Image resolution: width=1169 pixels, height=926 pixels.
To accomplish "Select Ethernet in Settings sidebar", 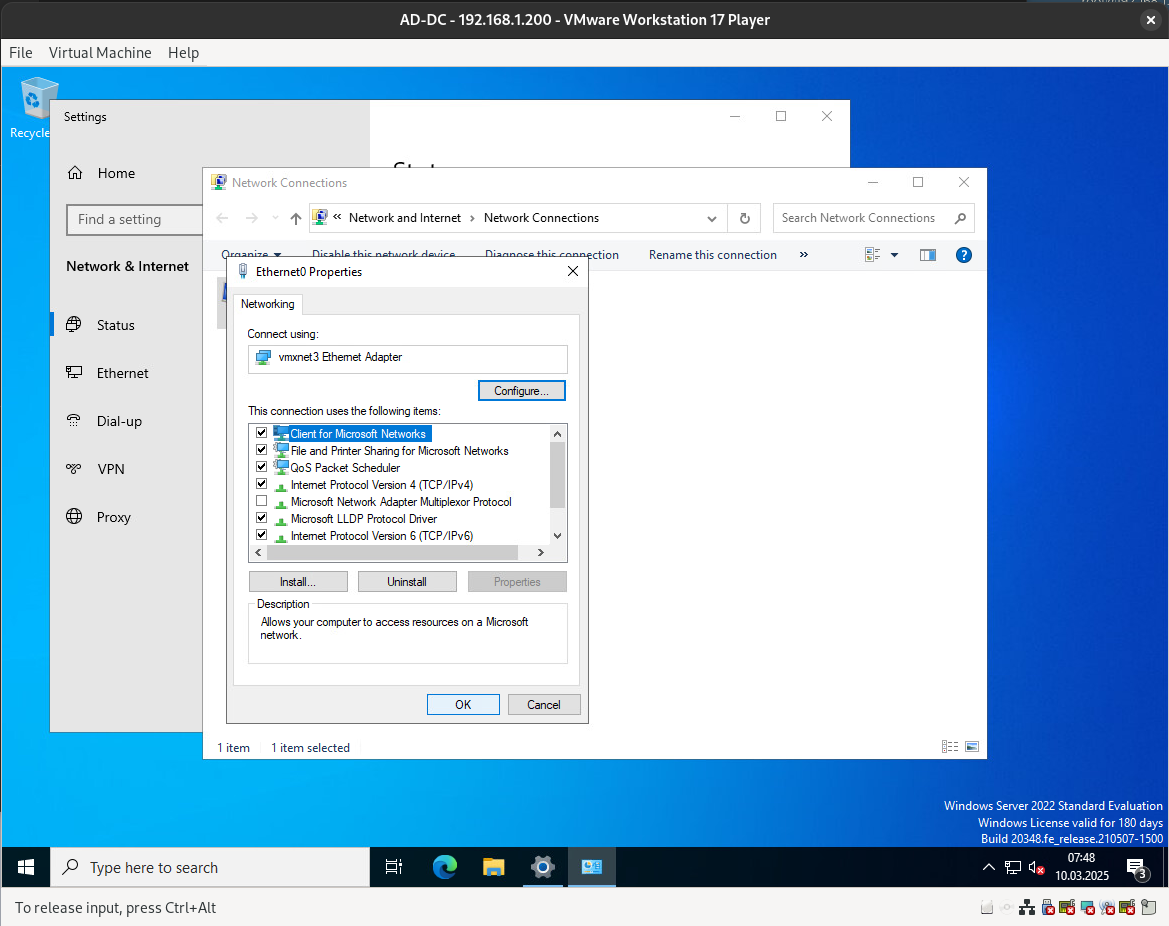I will pos(122,373).
